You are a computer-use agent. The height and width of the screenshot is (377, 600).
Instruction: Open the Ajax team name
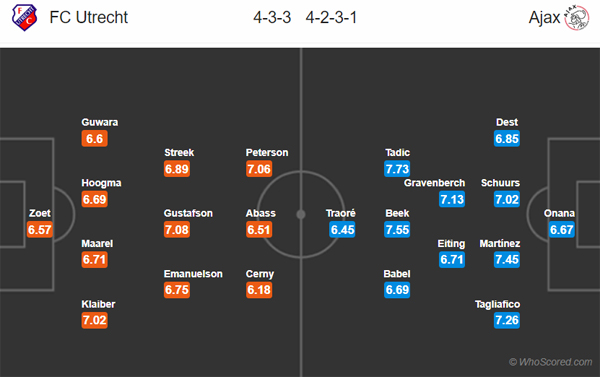click(544, 18)
